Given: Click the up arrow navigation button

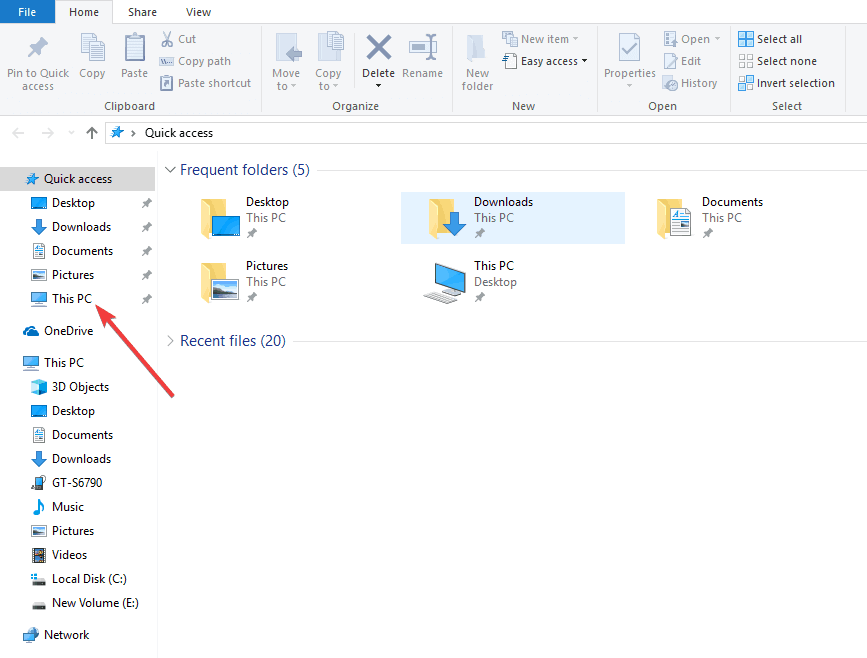Looking at the screenshot, I should point(92,133).
